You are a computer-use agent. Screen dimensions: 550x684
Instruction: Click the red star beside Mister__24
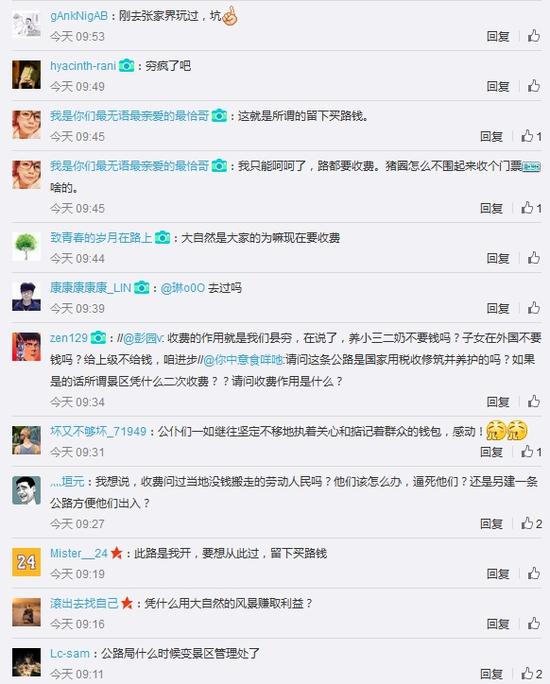click(116, 553)
